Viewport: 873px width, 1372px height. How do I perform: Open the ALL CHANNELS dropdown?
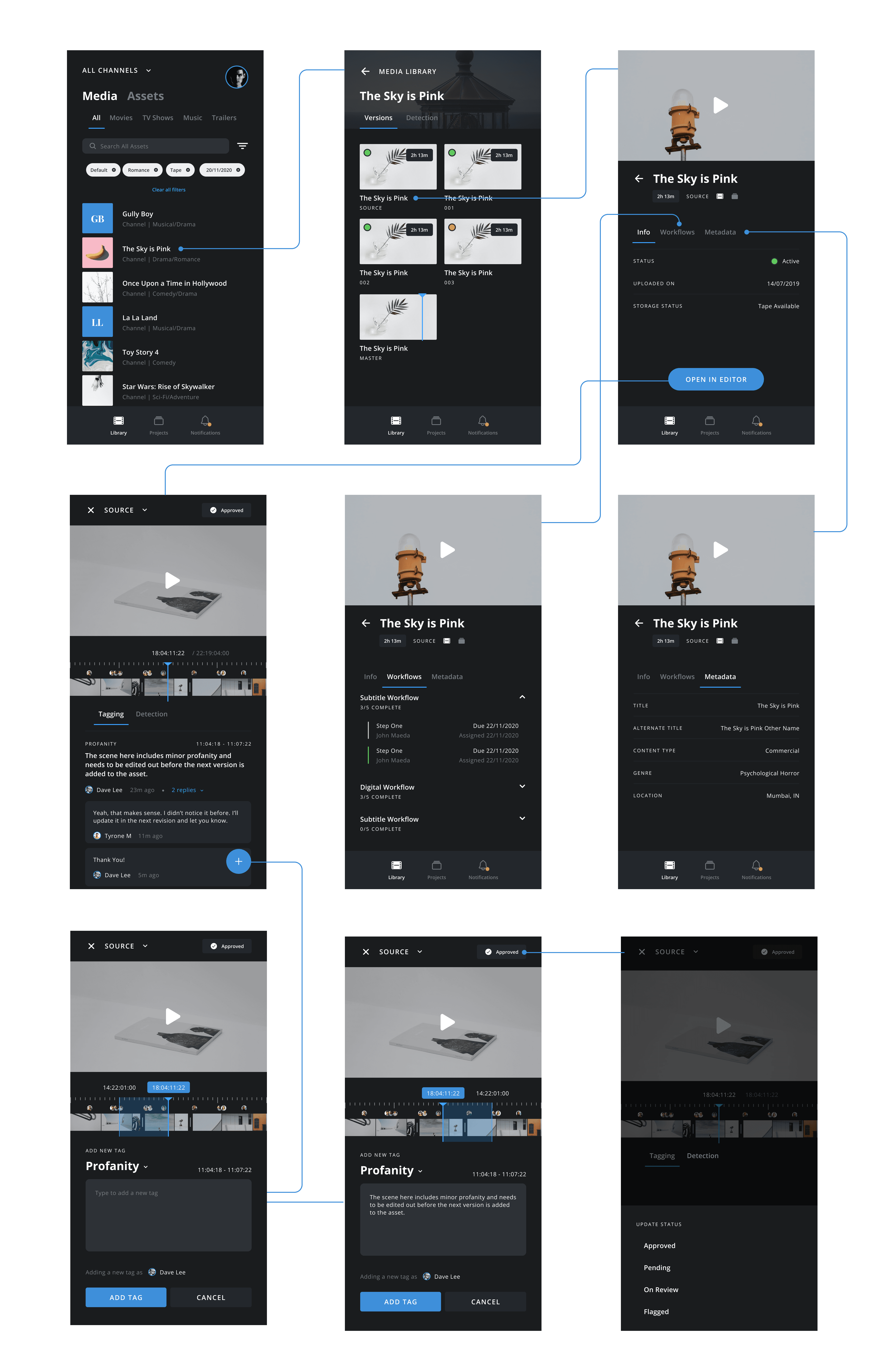coord(117,71)
